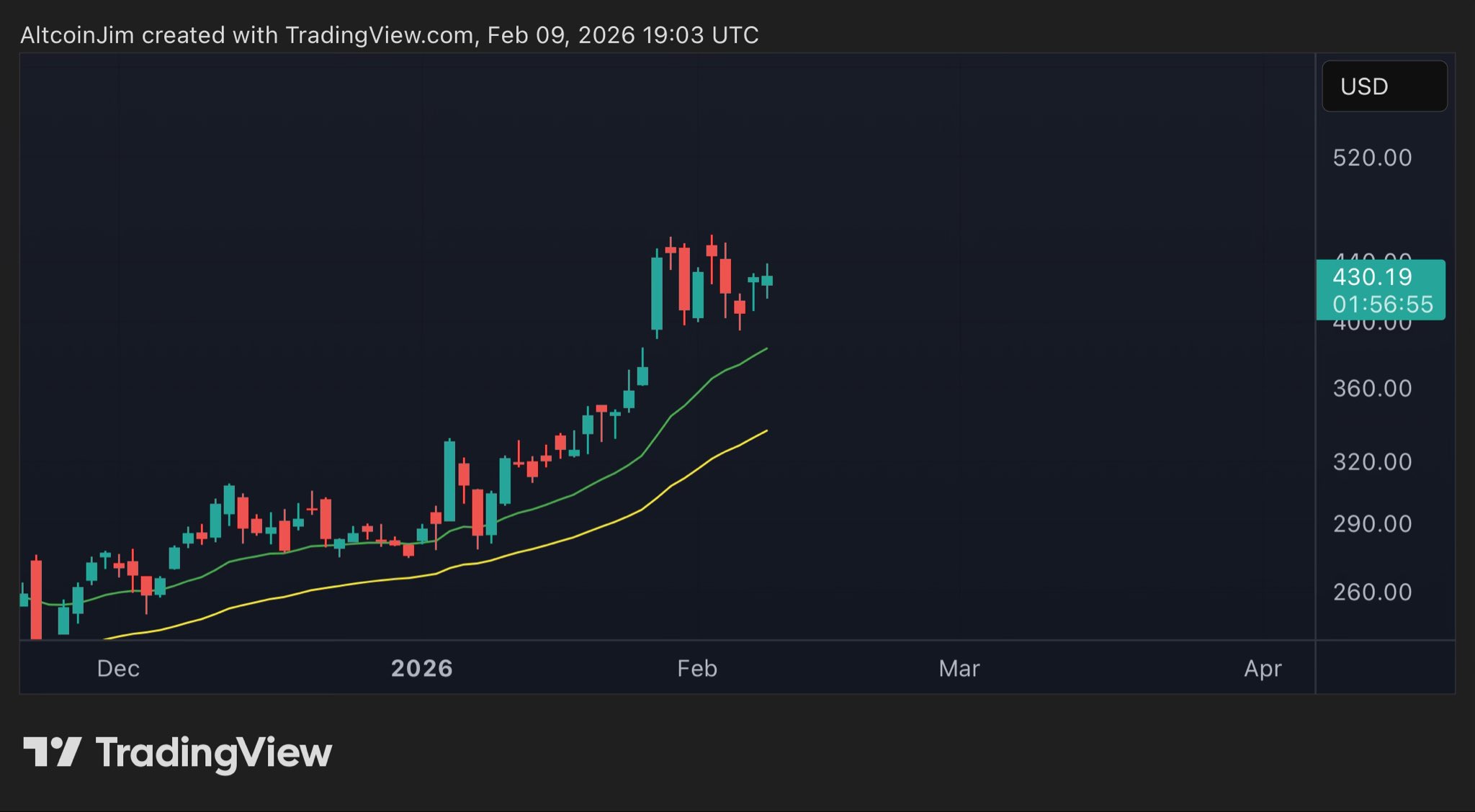Viewport: 1475px width, 812px height.
Task: Click the latest green candlestick
Action: click(767, 281)
